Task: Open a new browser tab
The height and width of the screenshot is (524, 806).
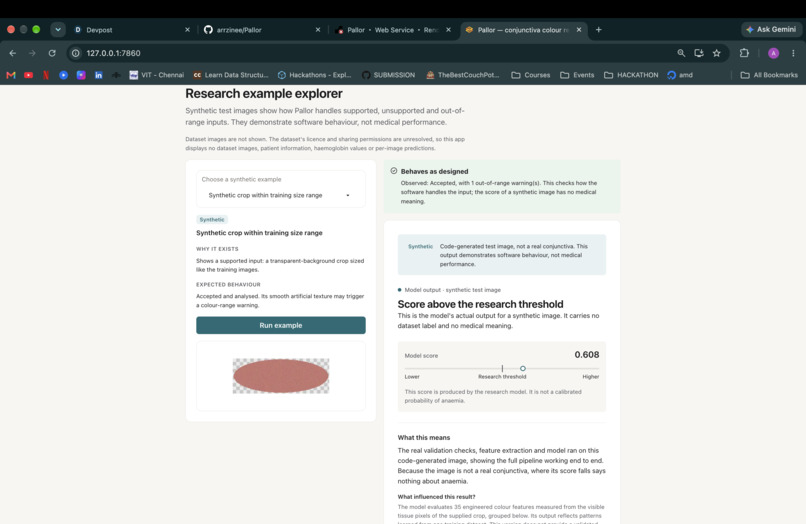Action: [x=598, y=30]
